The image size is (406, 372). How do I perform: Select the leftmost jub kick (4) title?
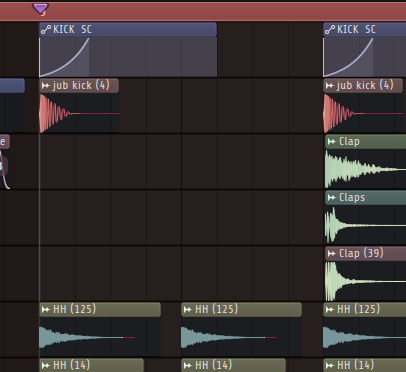click(81, 85)
